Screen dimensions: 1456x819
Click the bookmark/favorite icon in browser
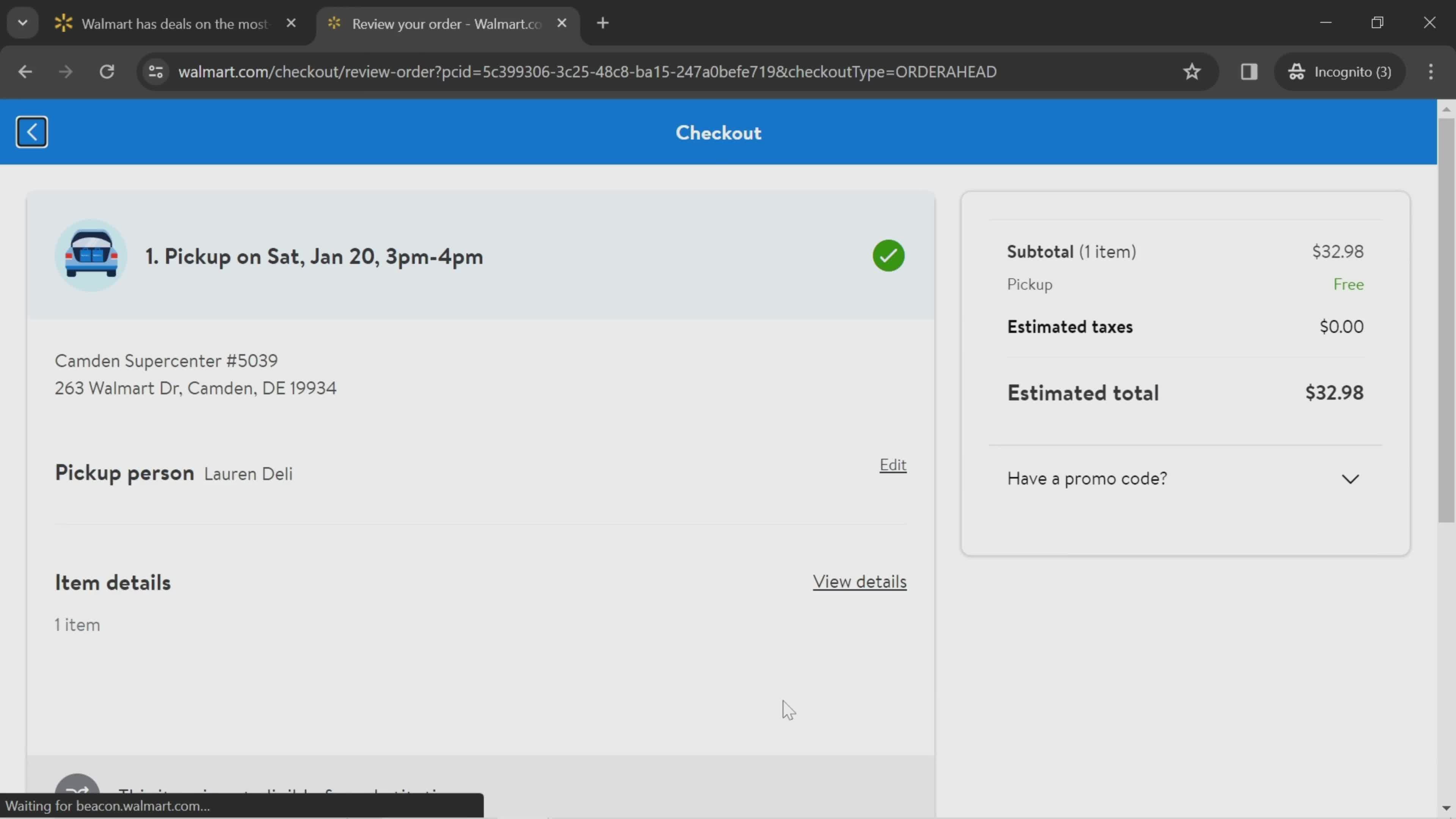tap(1192, 71)
